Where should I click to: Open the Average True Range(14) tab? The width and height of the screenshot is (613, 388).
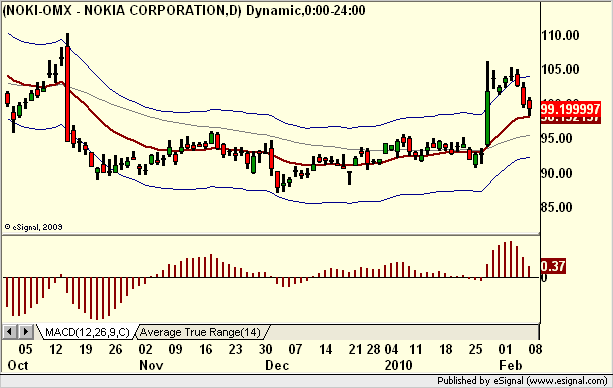[x=200, y=332]
